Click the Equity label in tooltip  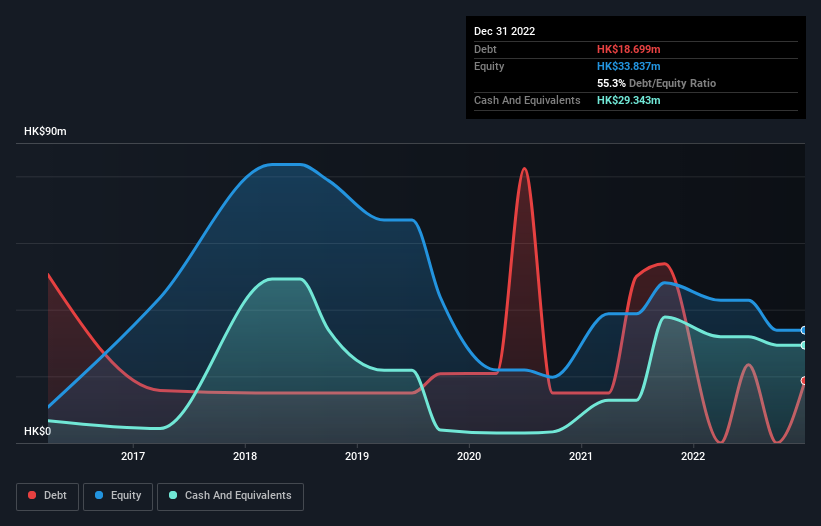(x=489, y=66)
